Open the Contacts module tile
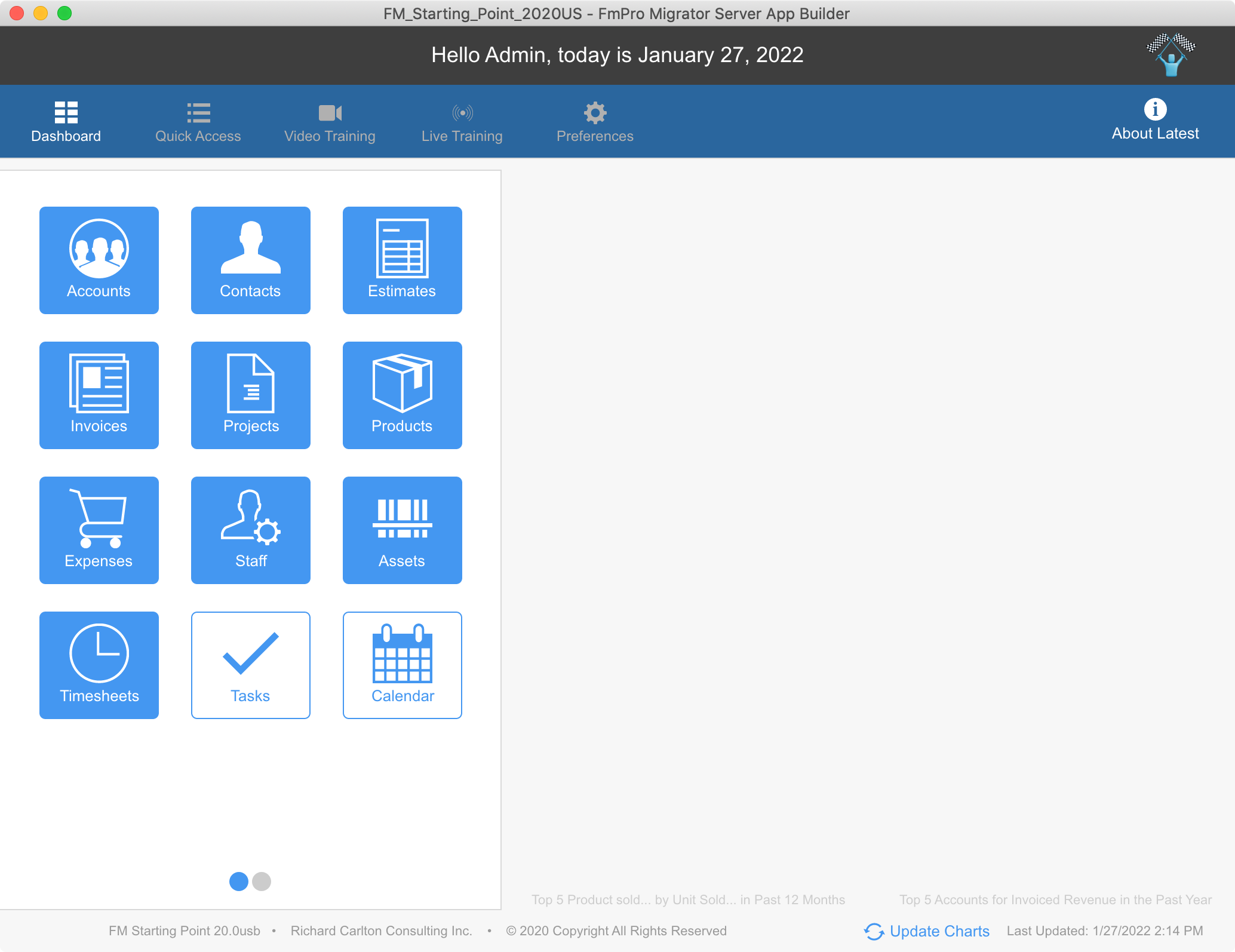Screen dimensions: 1235x952 click(x=251, y=260)
